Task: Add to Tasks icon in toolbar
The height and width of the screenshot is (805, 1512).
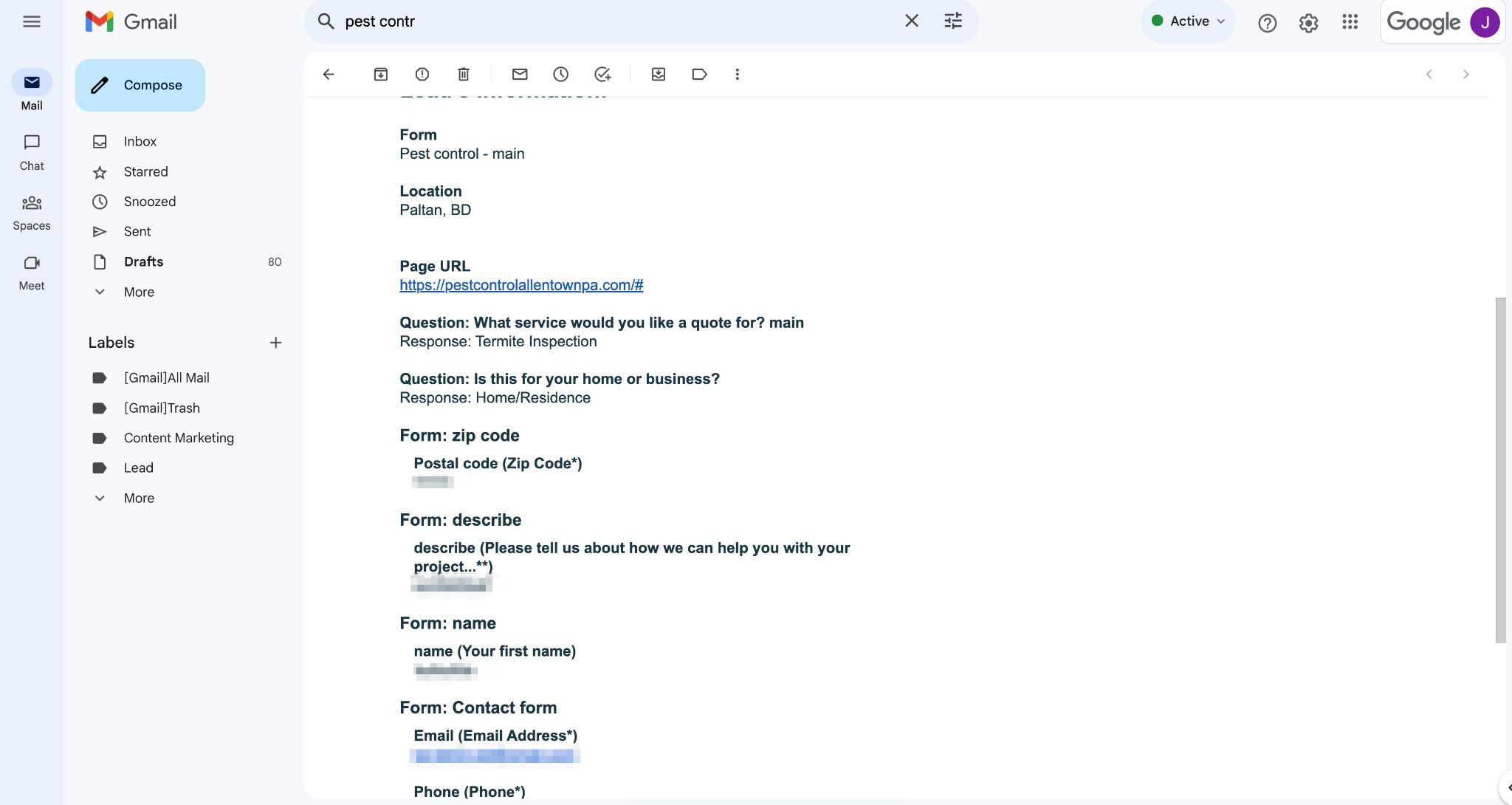Action: click(602, 74)
